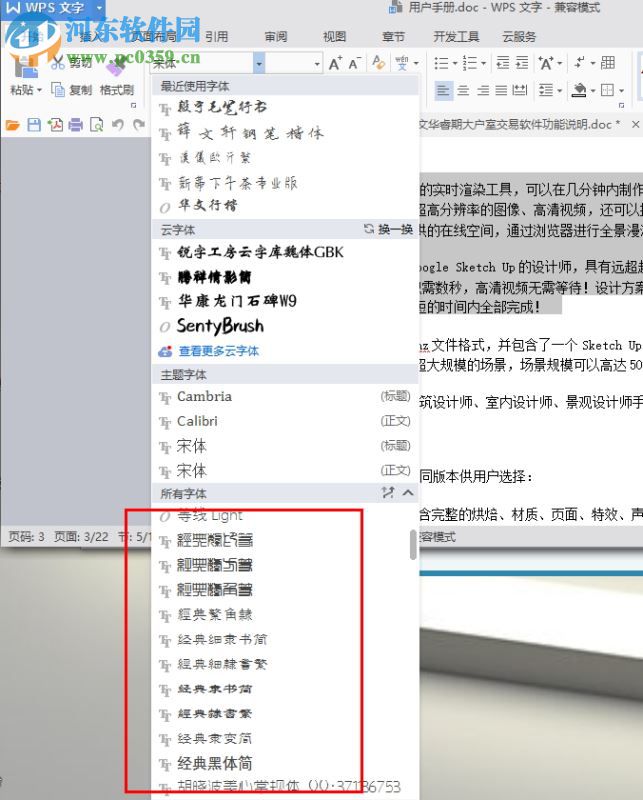Click the Copy button
The height and width of the screenshot is (800, 643).
(72, 90)
